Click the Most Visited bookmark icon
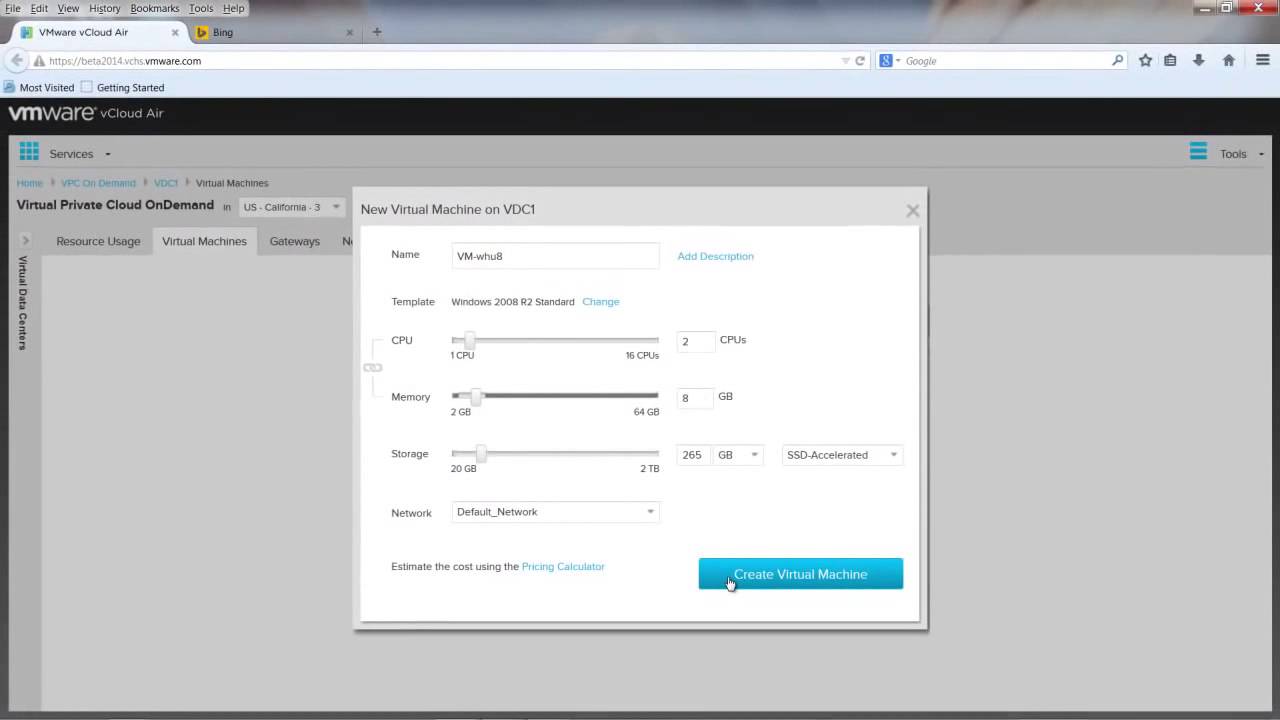Viewport: 1280px width, 720px height. 10,87
